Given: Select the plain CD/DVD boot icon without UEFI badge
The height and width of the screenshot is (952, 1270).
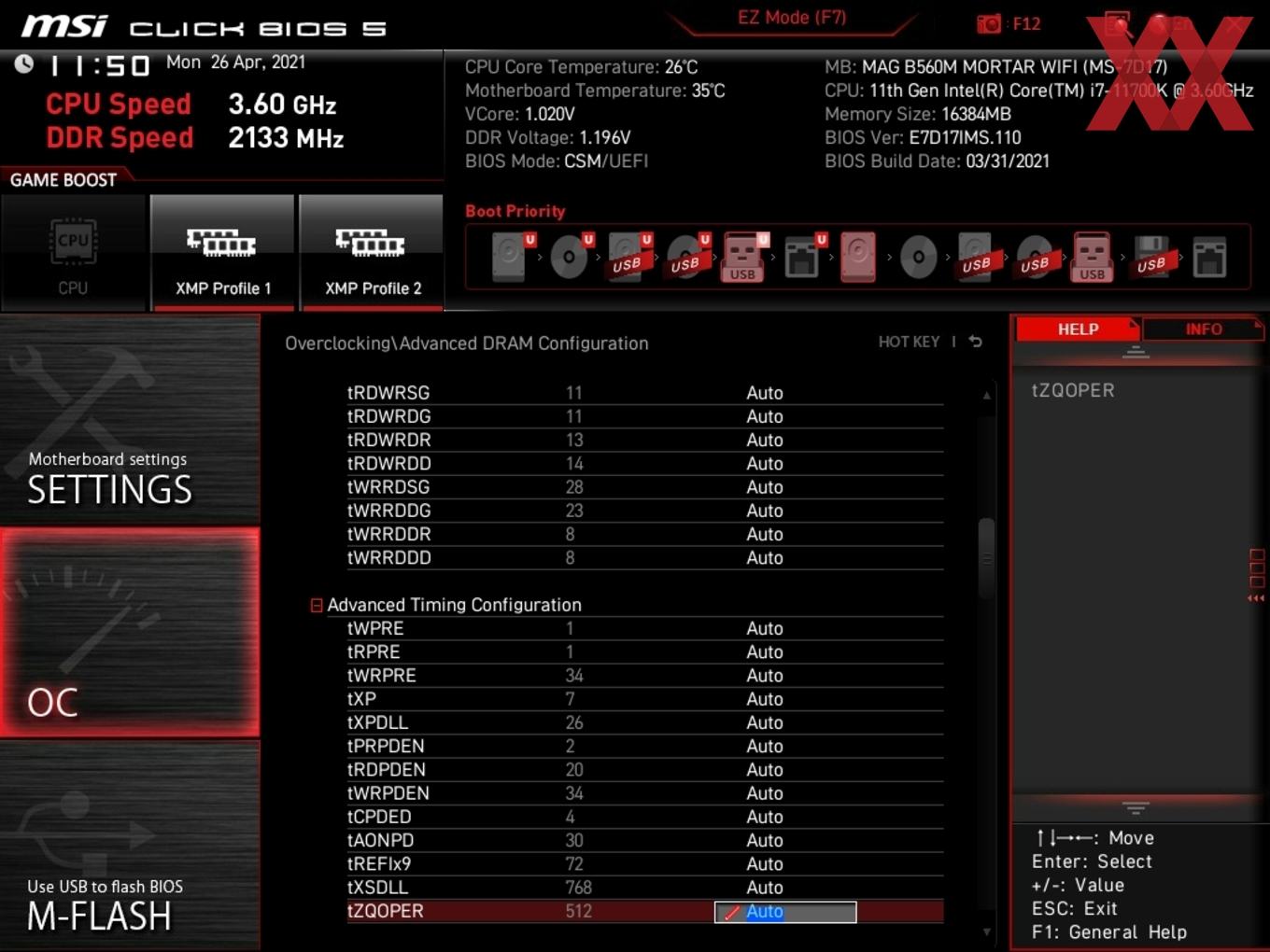Looking at the screenshot, I should tap(918, 257).
